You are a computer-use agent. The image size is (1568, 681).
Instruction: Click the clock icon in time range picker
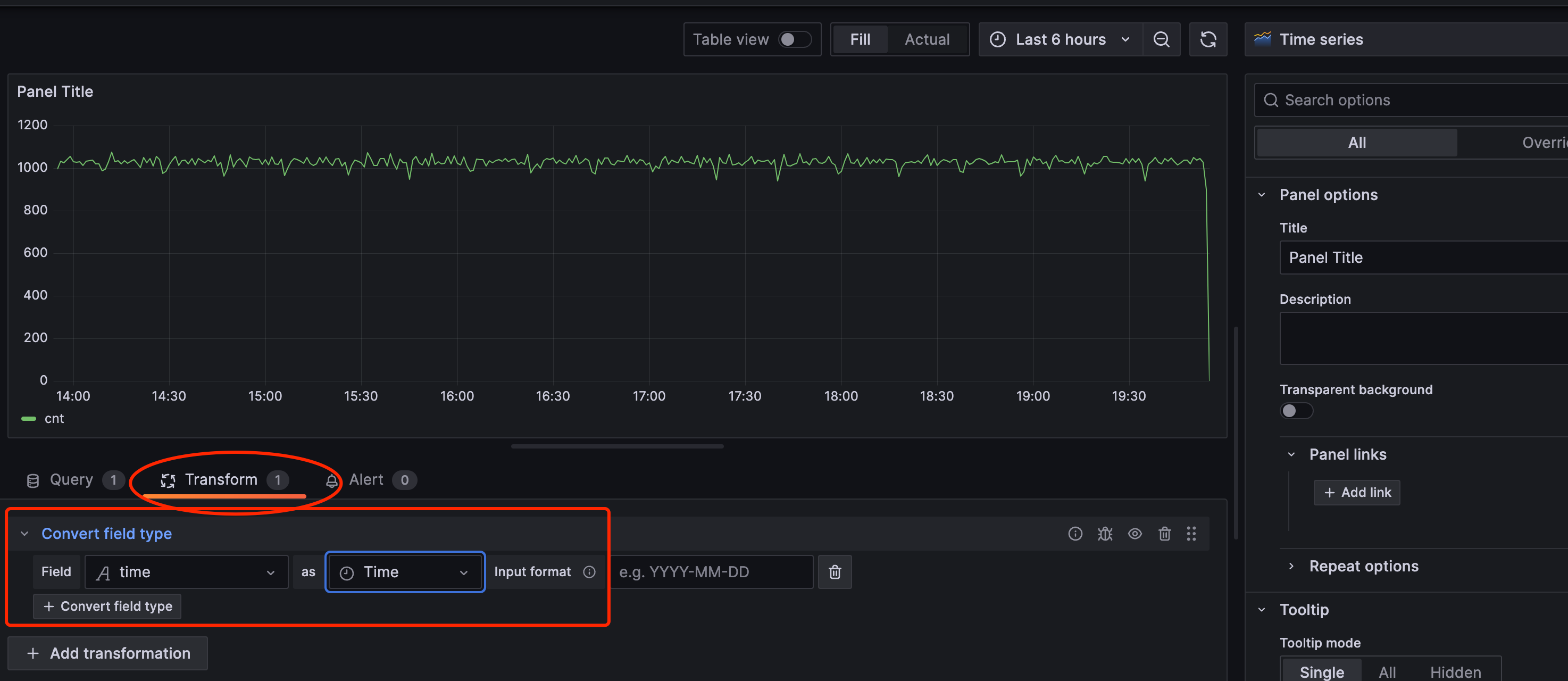point(997,39)
